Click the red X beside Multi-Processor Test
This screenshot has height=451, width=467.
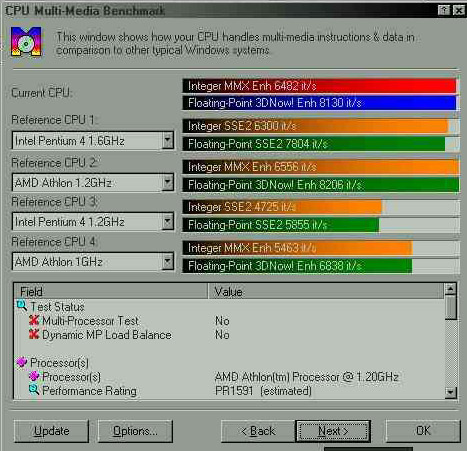point(34,320)
